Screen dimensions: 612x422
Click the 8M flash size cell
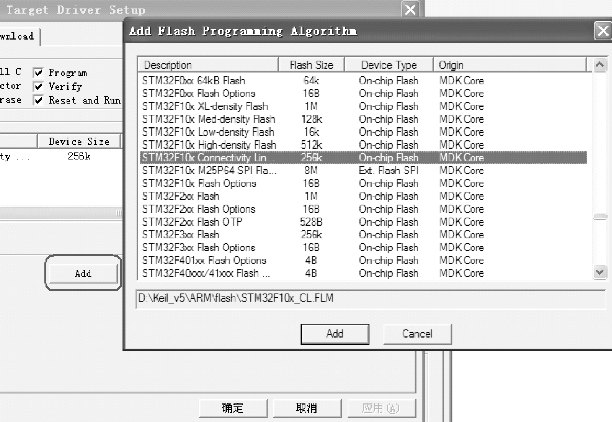311,171
